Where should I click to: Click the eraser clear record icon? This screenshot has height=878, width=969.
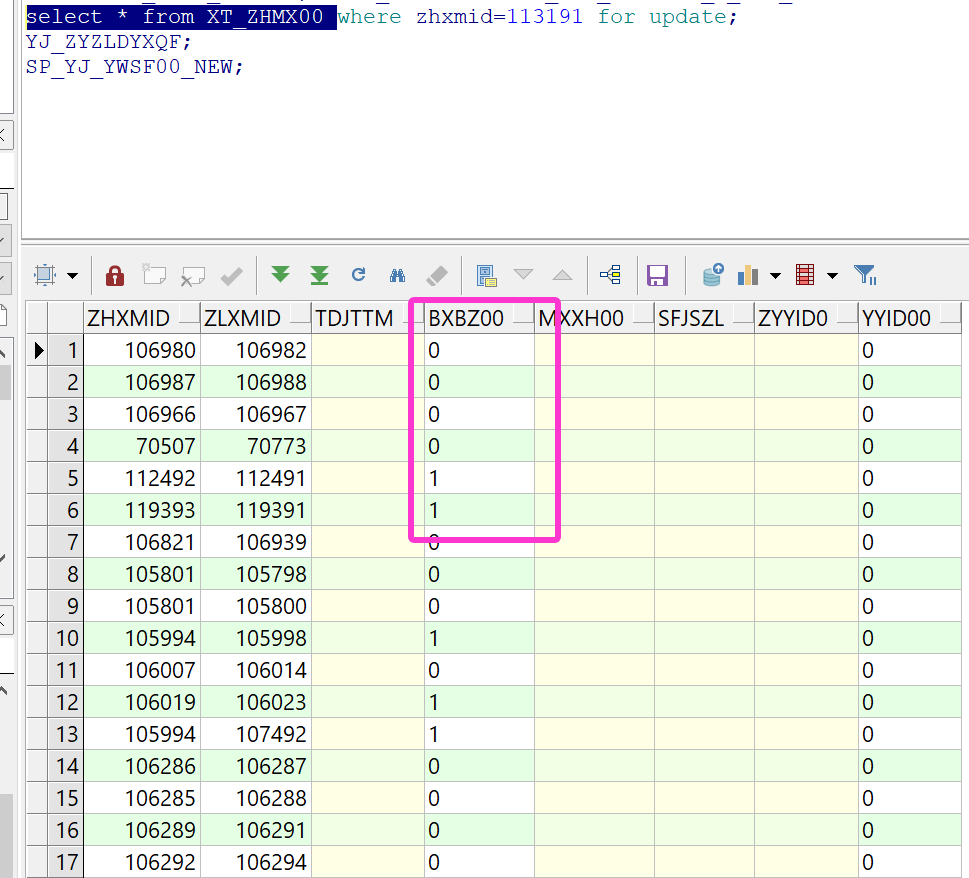coord(436,275)
